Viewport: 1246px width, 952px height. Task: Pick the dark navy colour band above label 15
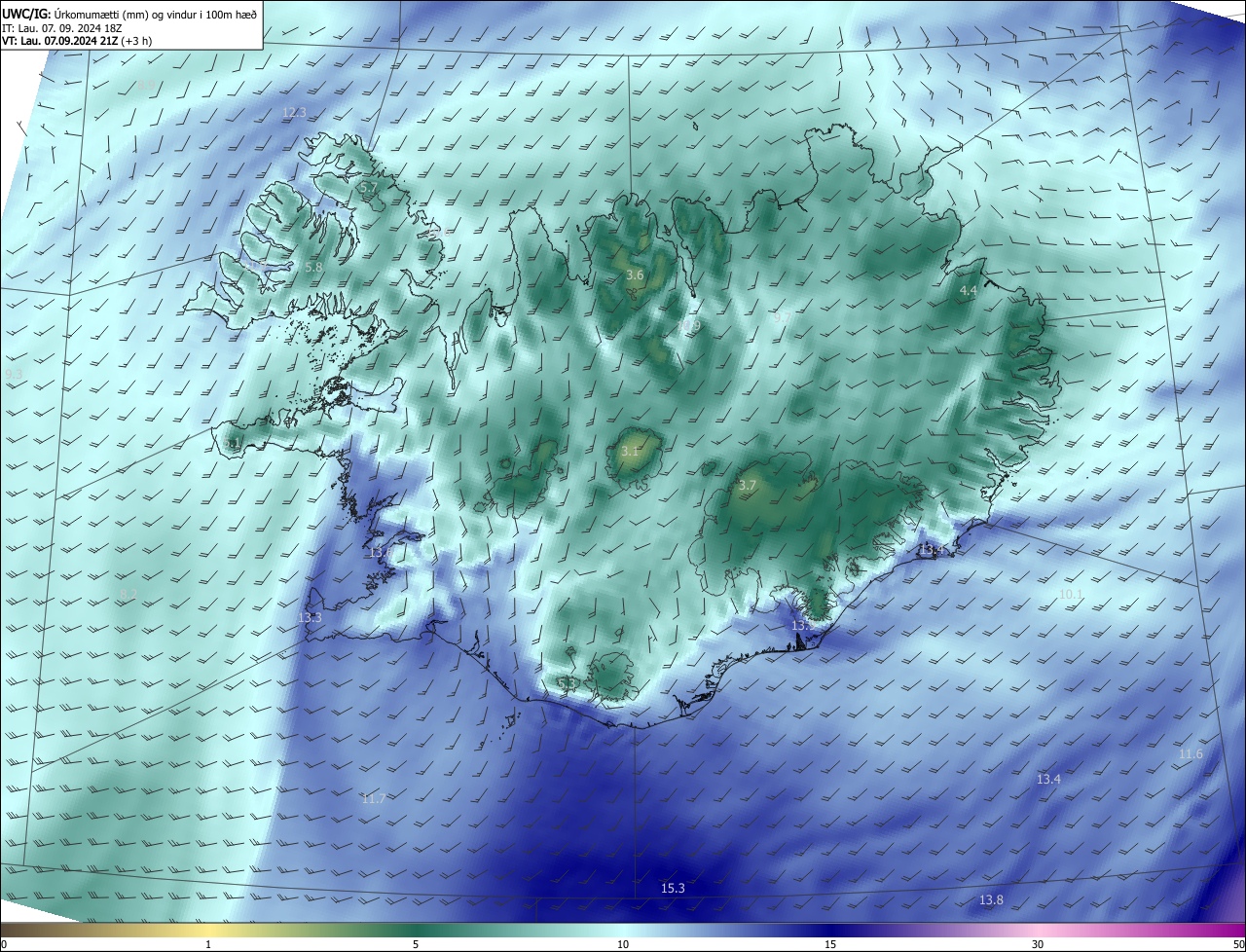[x=829, y=930]
